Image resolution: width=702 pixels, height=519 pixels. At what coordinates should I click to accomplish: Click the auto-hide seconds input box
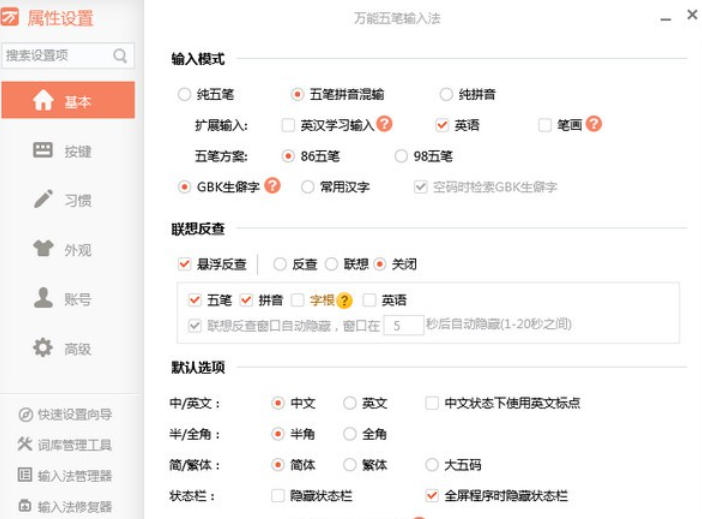(x=403, y=325)
